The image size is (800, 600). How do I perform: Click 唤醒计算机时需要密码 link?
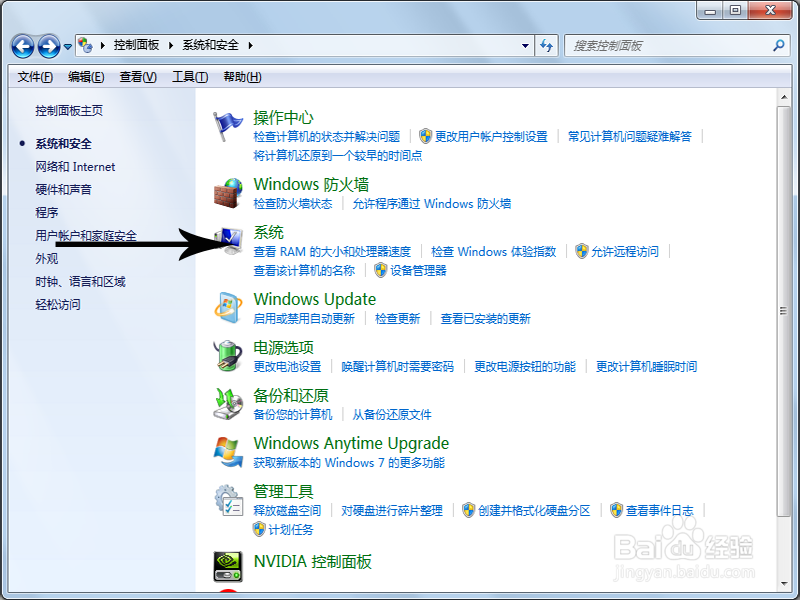coord(397,367)
